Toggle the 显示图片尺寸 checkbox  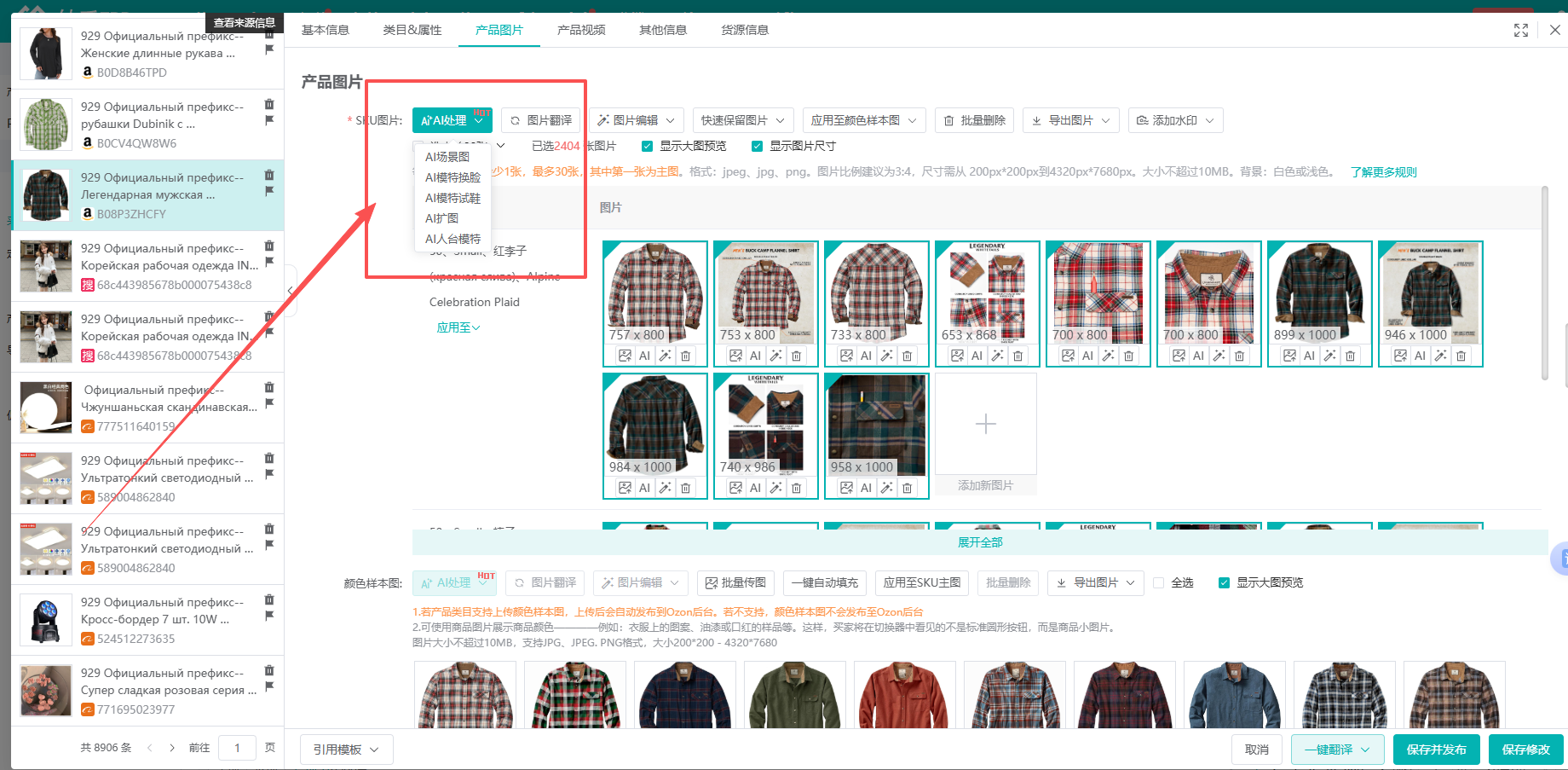758,146
